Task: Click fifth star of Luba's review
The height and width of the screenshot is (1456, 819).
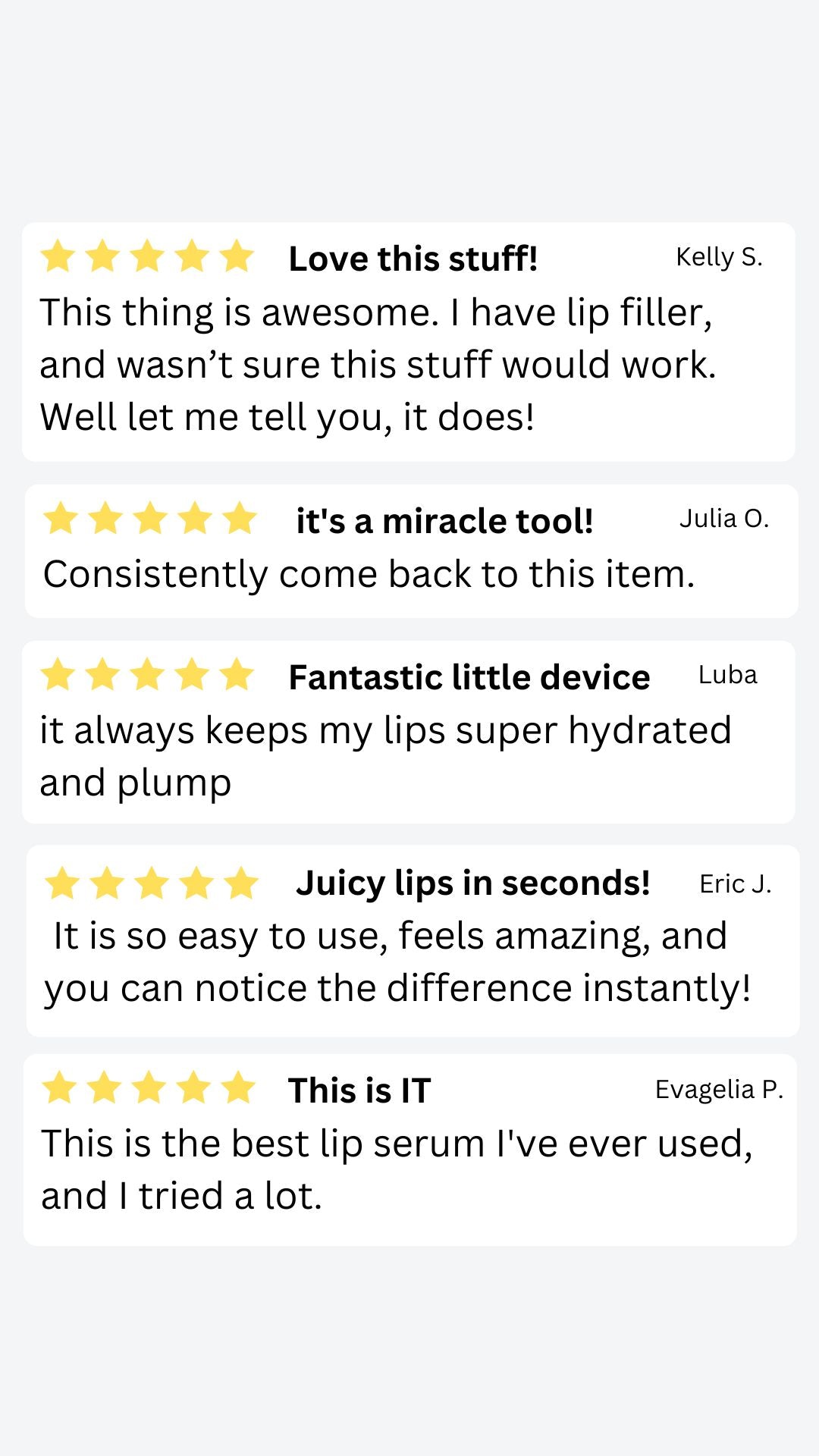Action: coord(237,675)
